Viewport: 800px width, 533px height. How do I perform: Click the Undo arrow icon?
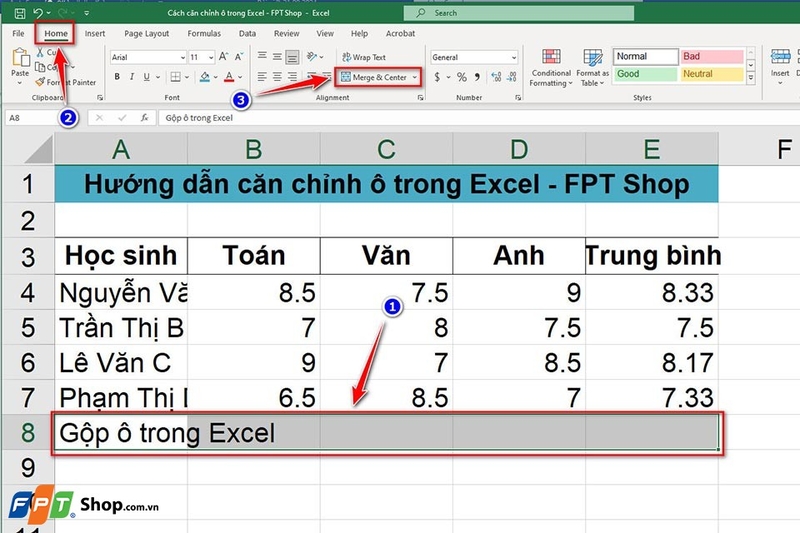38,13
